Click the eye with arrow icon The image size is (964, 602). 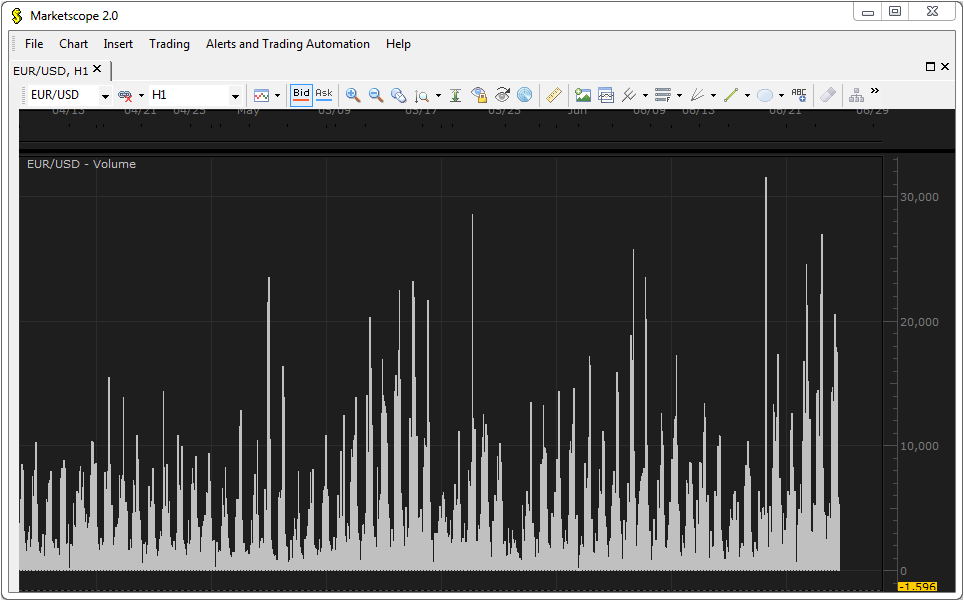(502, 95)
